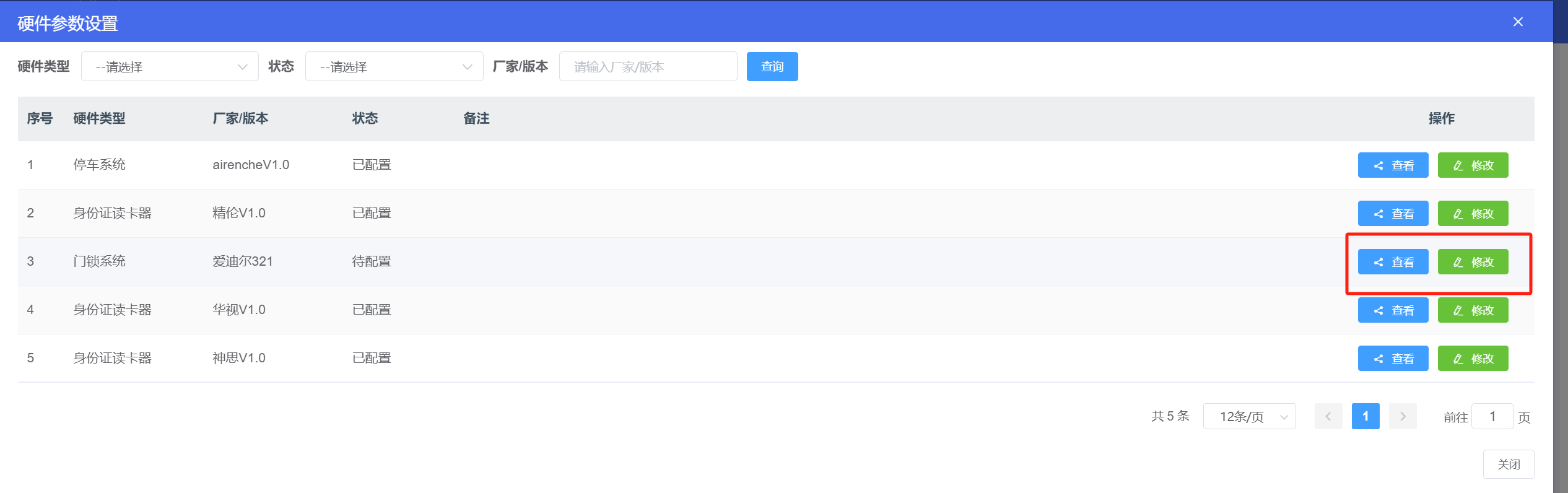Select page 1 in pagination
This screenshot has width=1568, height=493.
coord(1365,416)
